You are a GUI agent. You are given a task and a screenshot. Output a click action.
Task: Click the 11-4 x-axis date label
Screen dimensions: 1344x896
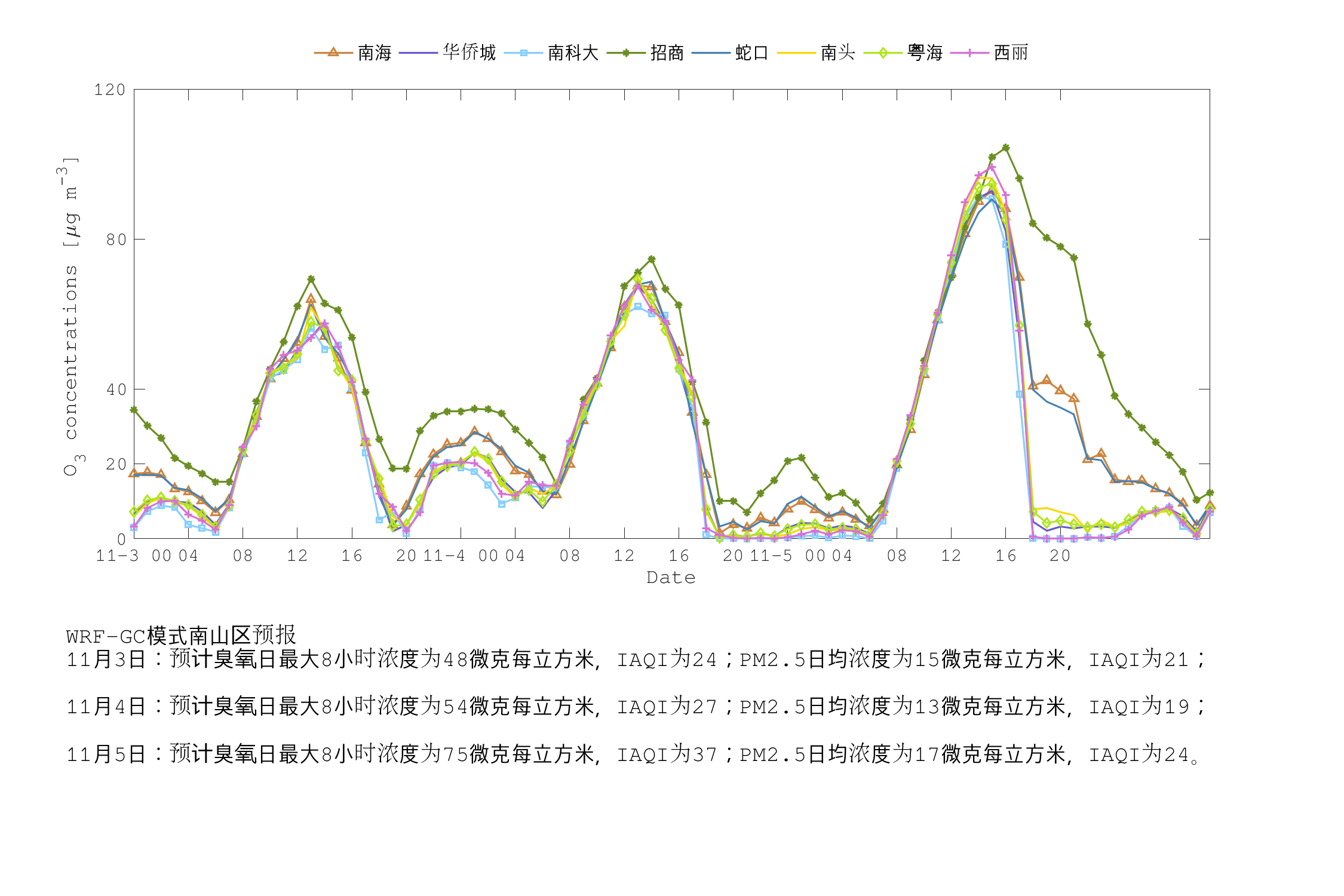[444, 556]
